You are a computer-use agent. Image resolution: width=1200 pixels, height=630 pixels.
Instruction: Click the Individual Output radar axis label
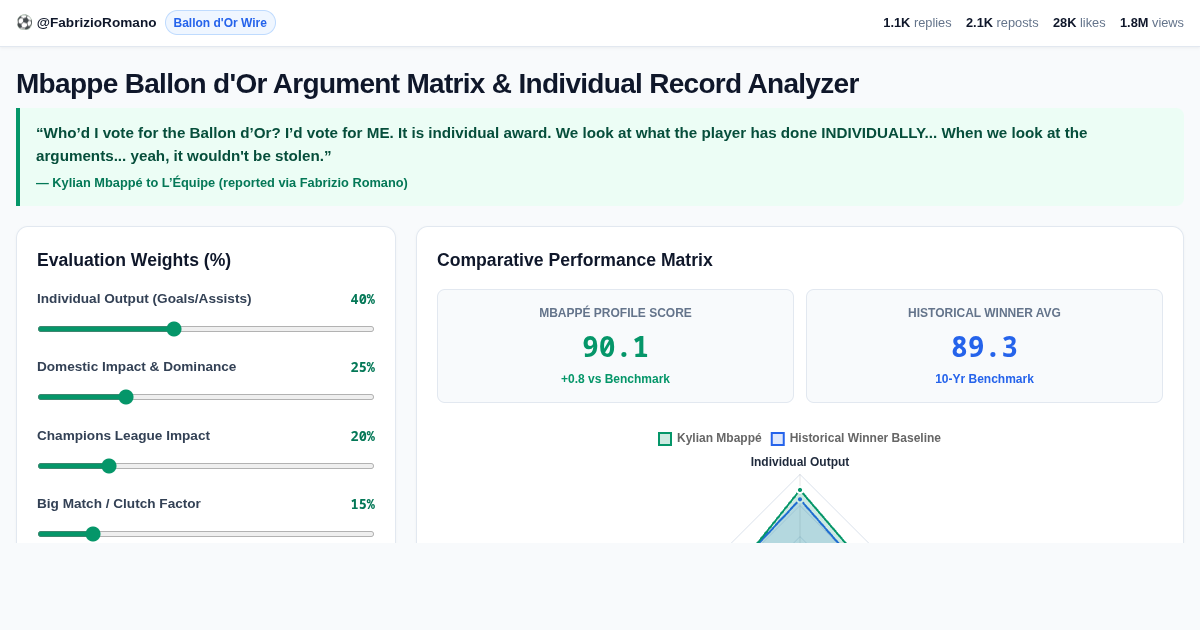(x=800, y=462)
